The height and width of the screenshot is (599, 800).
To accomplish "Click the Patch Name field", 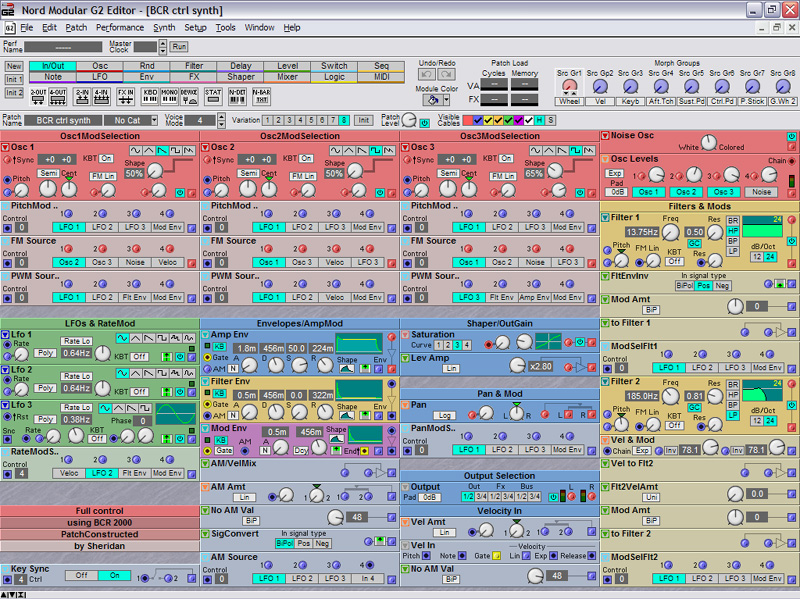I will 63,120.
